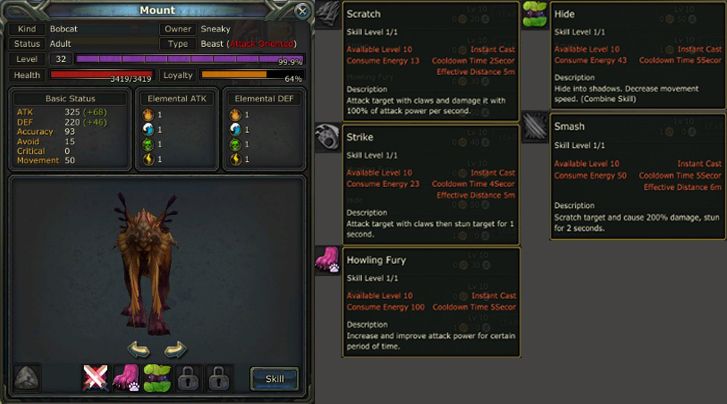This screenshot has width=727, height=404.
Task: Click the red Health bar
Action: coord(101,75)
